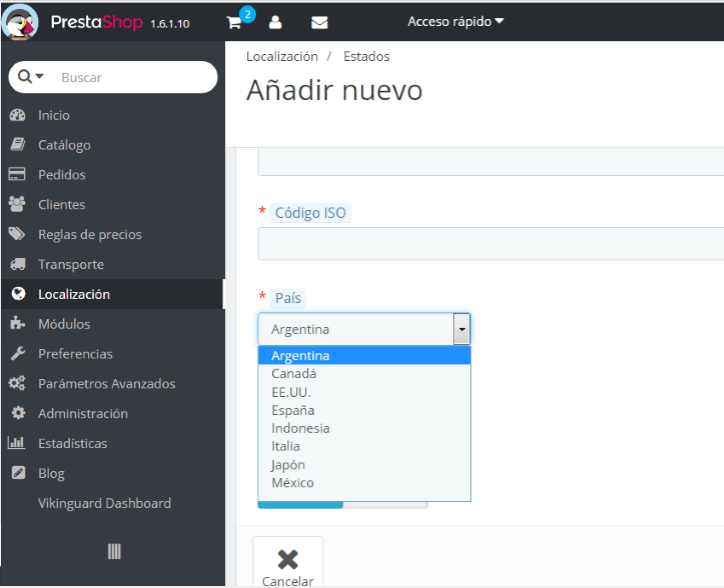Open the Vikinguard Dashboard item
Viewport: 724px width, 588px height.
pyautogui.click(x=104, y=503)
